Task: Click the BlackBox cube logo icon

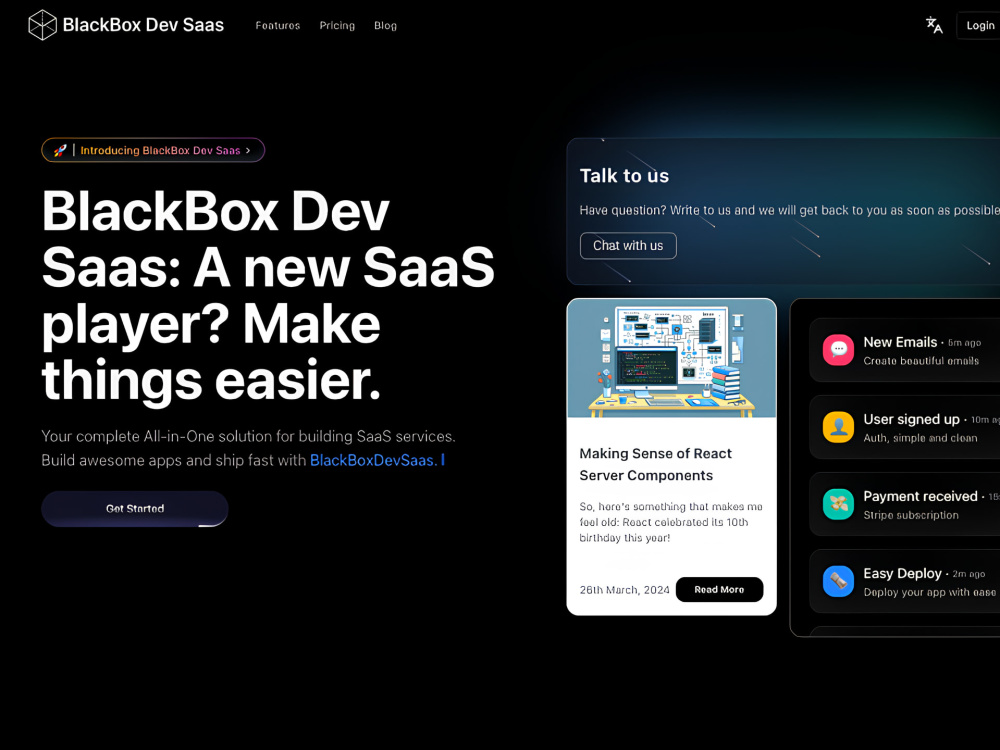Action: (x=43, y=25)
